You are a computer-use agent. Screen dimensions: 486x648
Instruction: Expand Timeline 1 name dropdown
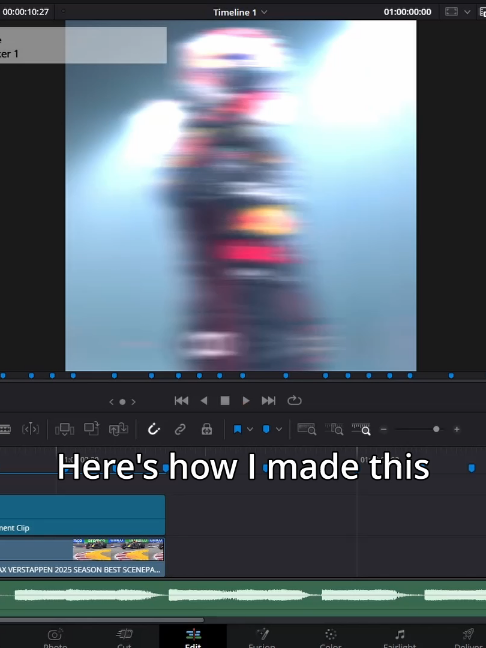coord(264,12)
